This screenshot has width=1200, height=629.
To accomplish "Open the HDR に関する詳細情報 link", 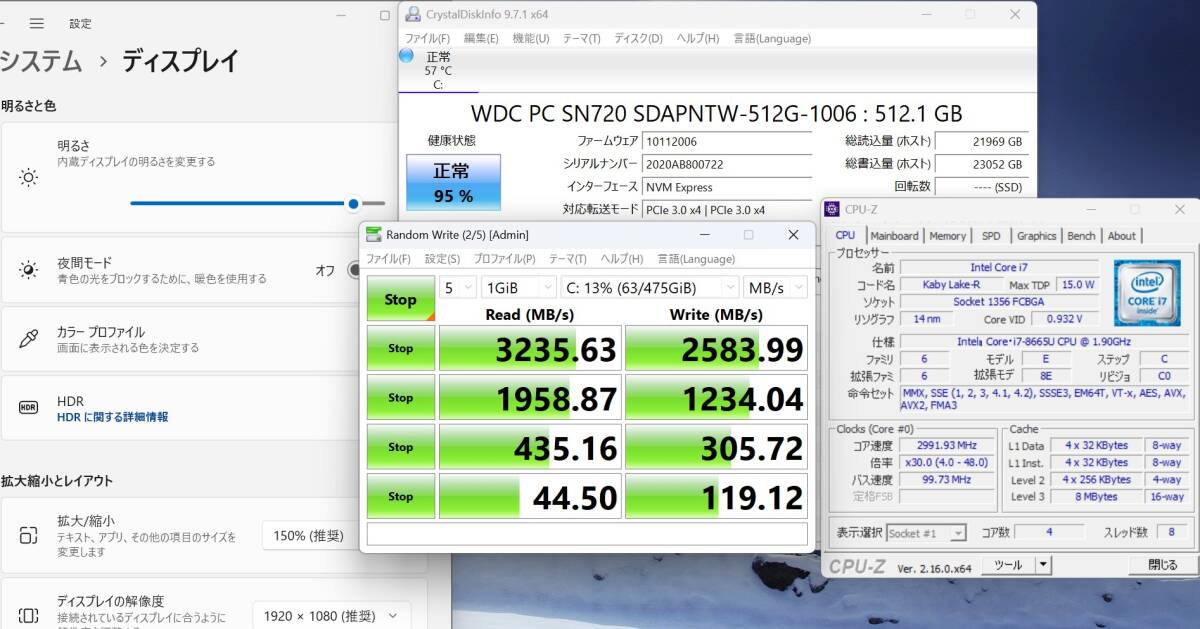I will [x=112, y=417].
